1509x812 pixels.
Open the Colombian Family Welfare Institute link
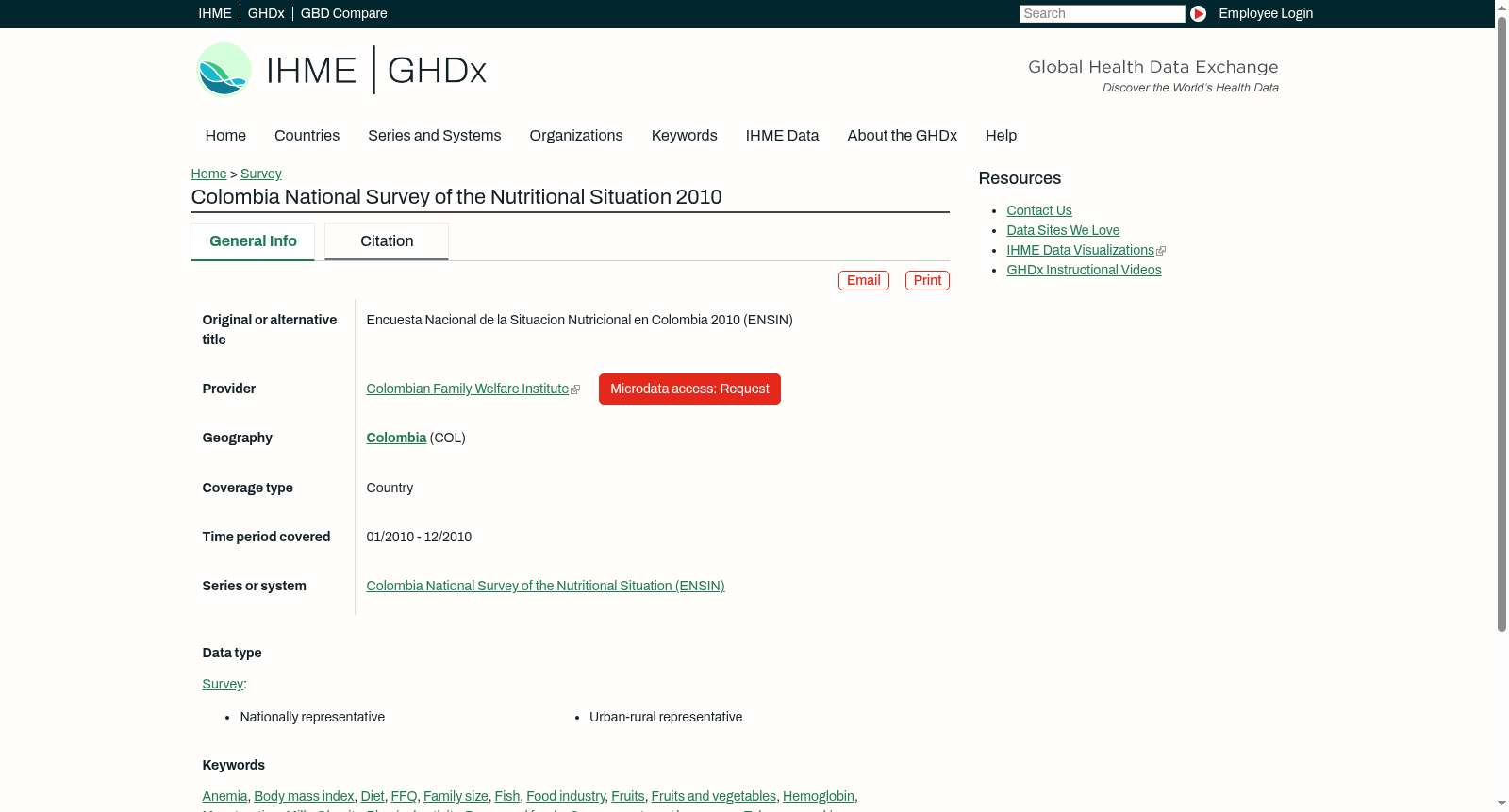click(x=468, y=389)
